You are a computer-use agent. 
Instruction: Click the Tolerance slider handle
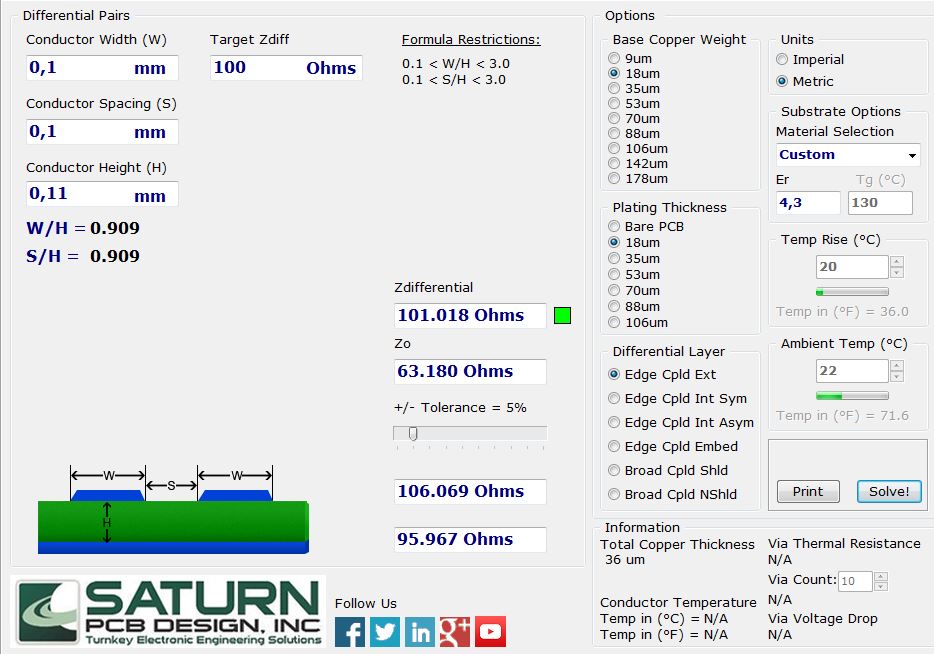click(413, 434)
